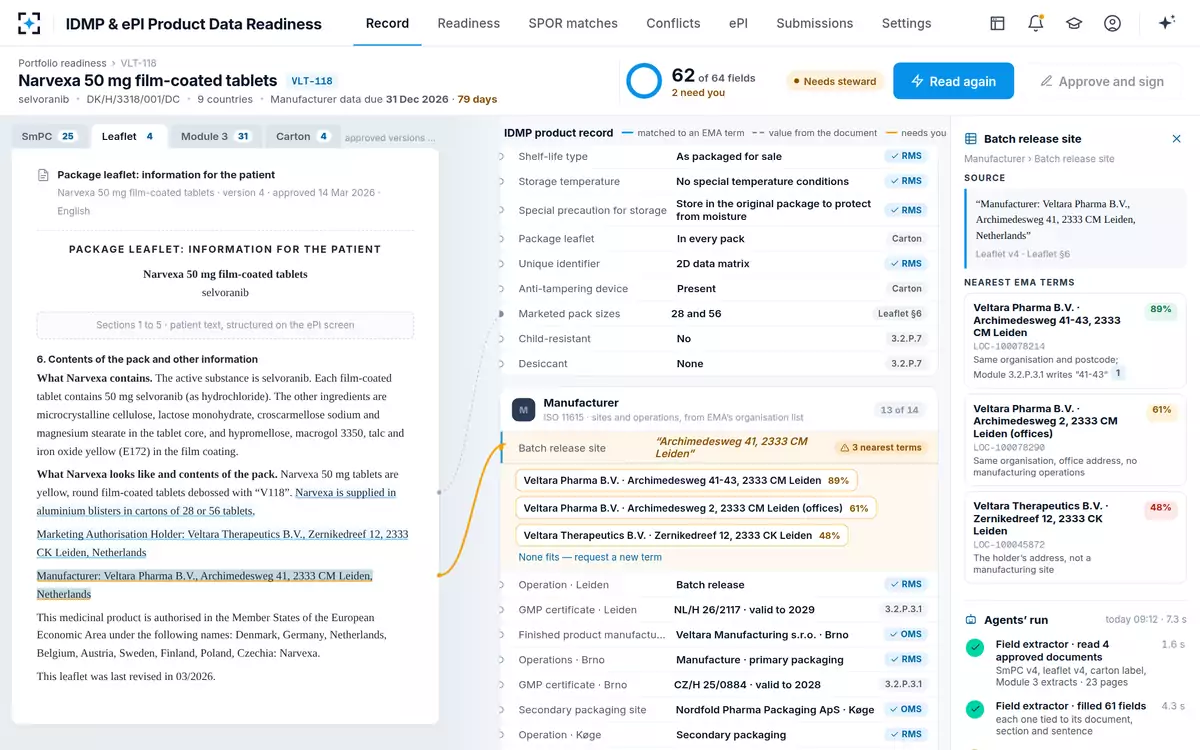This screenshot has height=750, width=1200.
Task: Open the graduation cap learning icon
Action: (1074, 23)
